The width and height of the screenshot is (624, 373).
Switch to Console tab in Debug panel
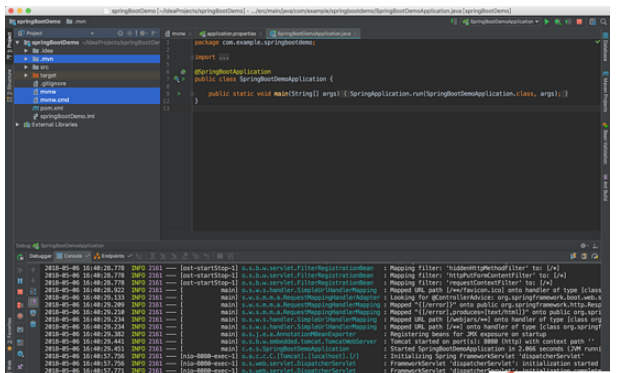72,256
